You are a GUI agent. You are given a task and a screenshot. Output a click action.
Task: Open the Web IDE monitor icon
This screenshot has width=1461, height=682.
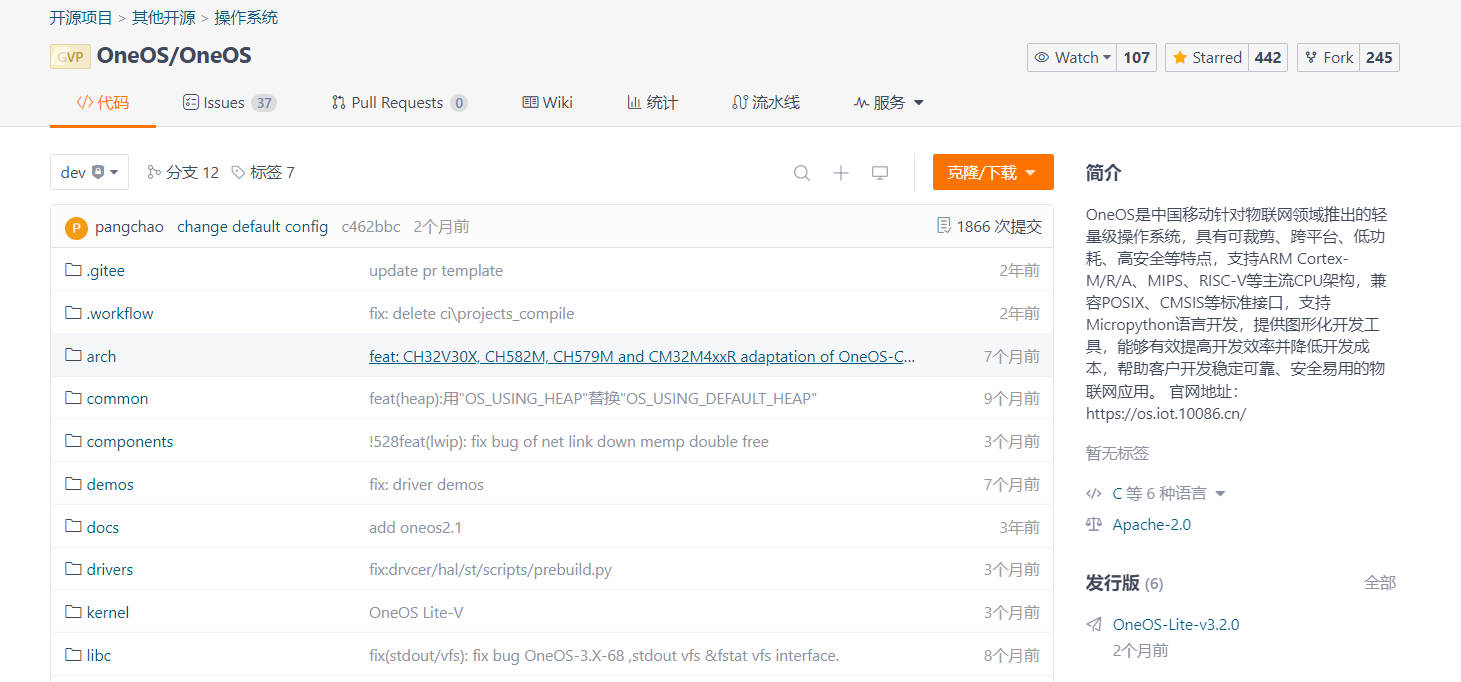(x=880, y=173)
